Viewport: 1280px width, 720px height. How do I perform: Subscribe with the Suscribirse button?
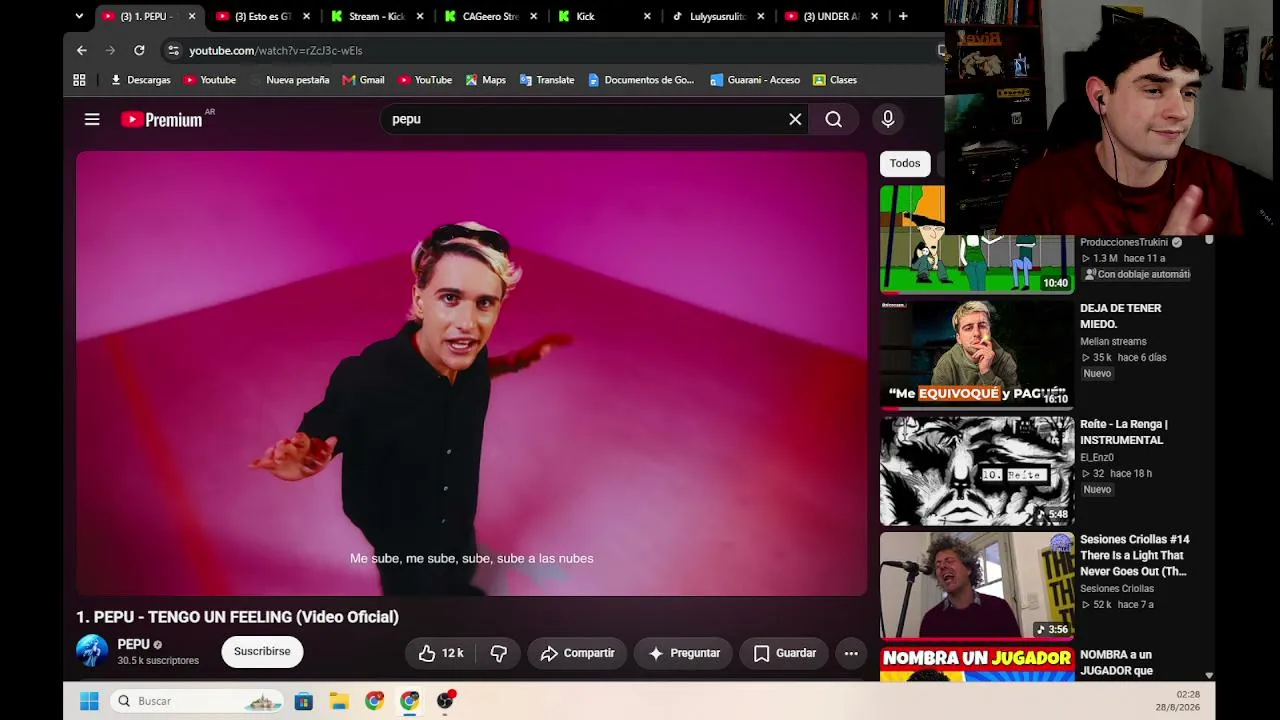point(262,652)
